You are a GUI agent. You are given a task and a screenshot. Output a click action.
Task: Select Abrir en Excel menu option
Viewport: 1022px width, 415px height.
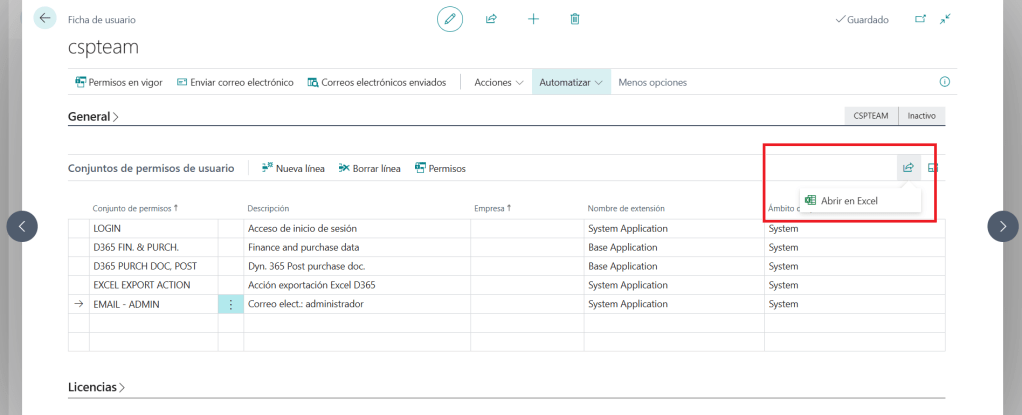(x=848, y=201)
